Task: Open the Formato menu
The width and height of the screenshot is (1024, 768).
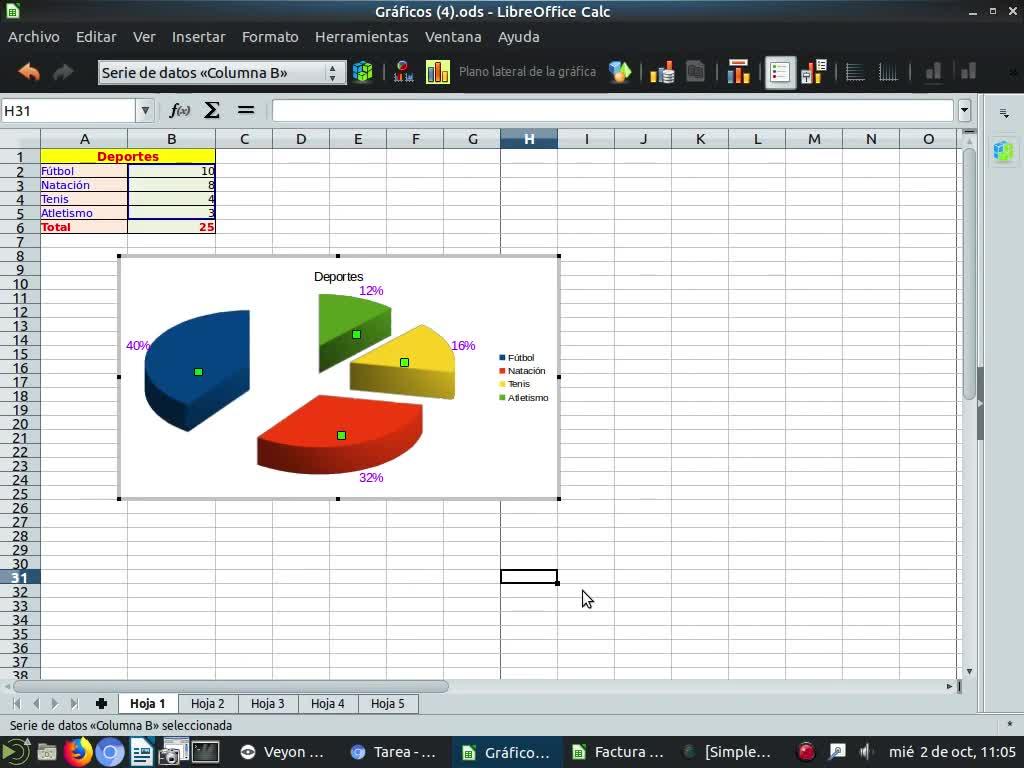Action: click(x=270, y=37)
